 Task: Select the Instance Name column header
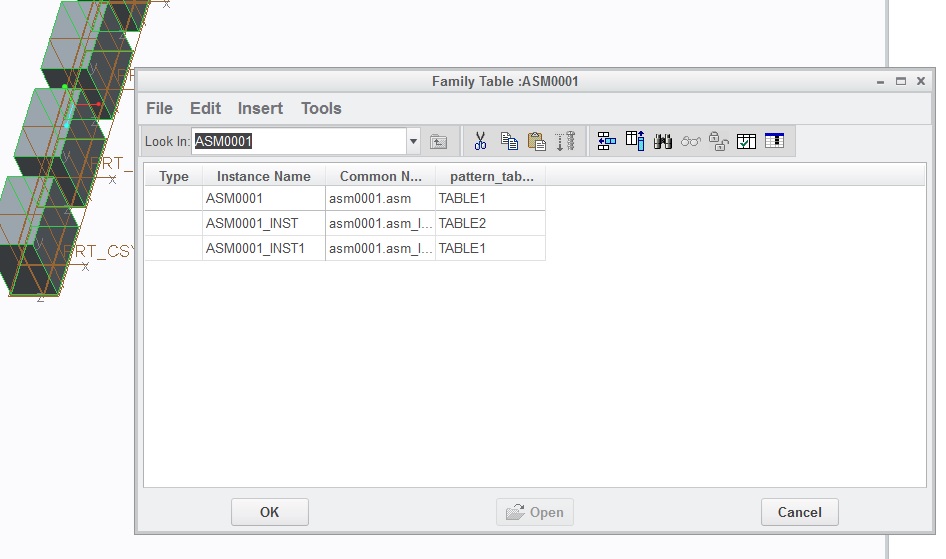click(x=264, y=176)
